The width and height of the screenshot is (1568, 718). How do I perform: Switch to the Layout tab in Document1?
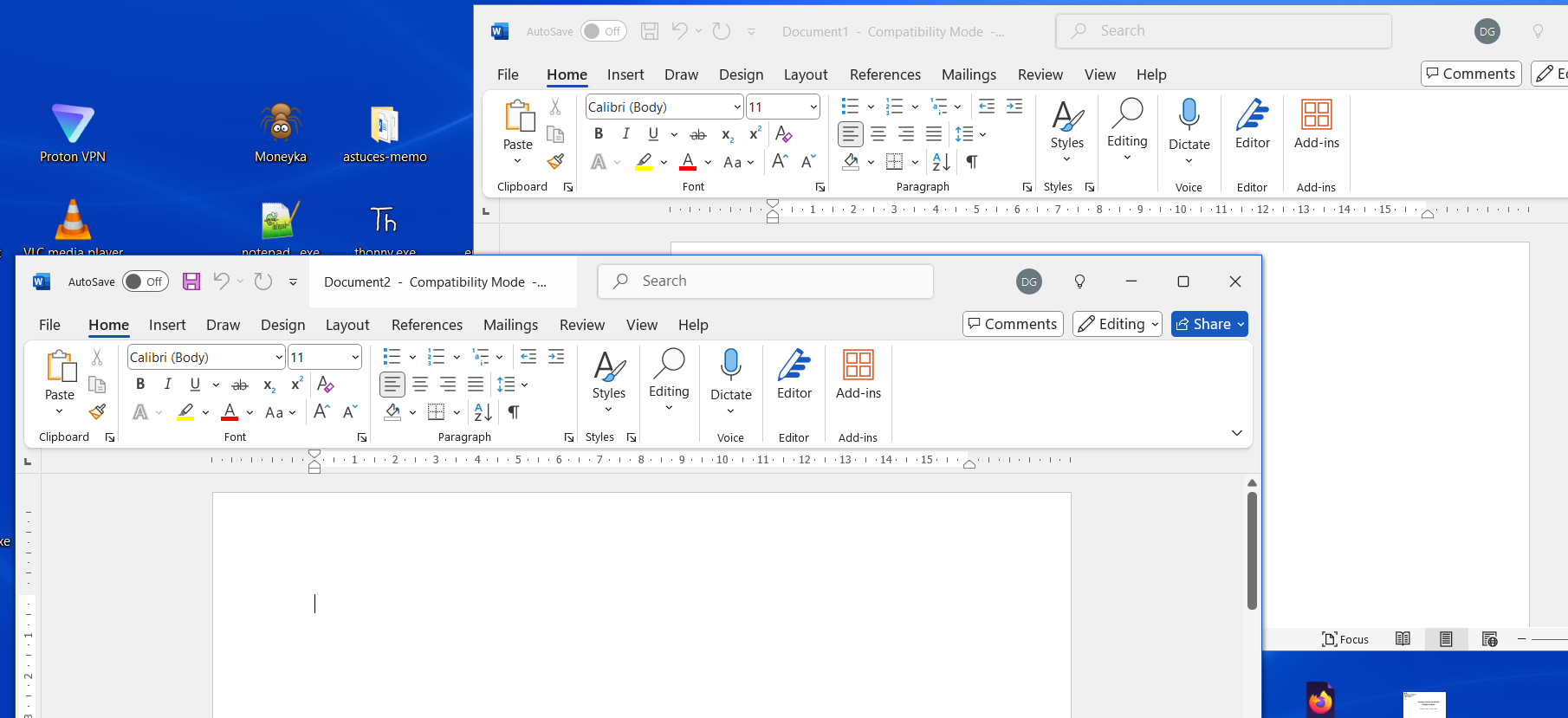(805, 74)
